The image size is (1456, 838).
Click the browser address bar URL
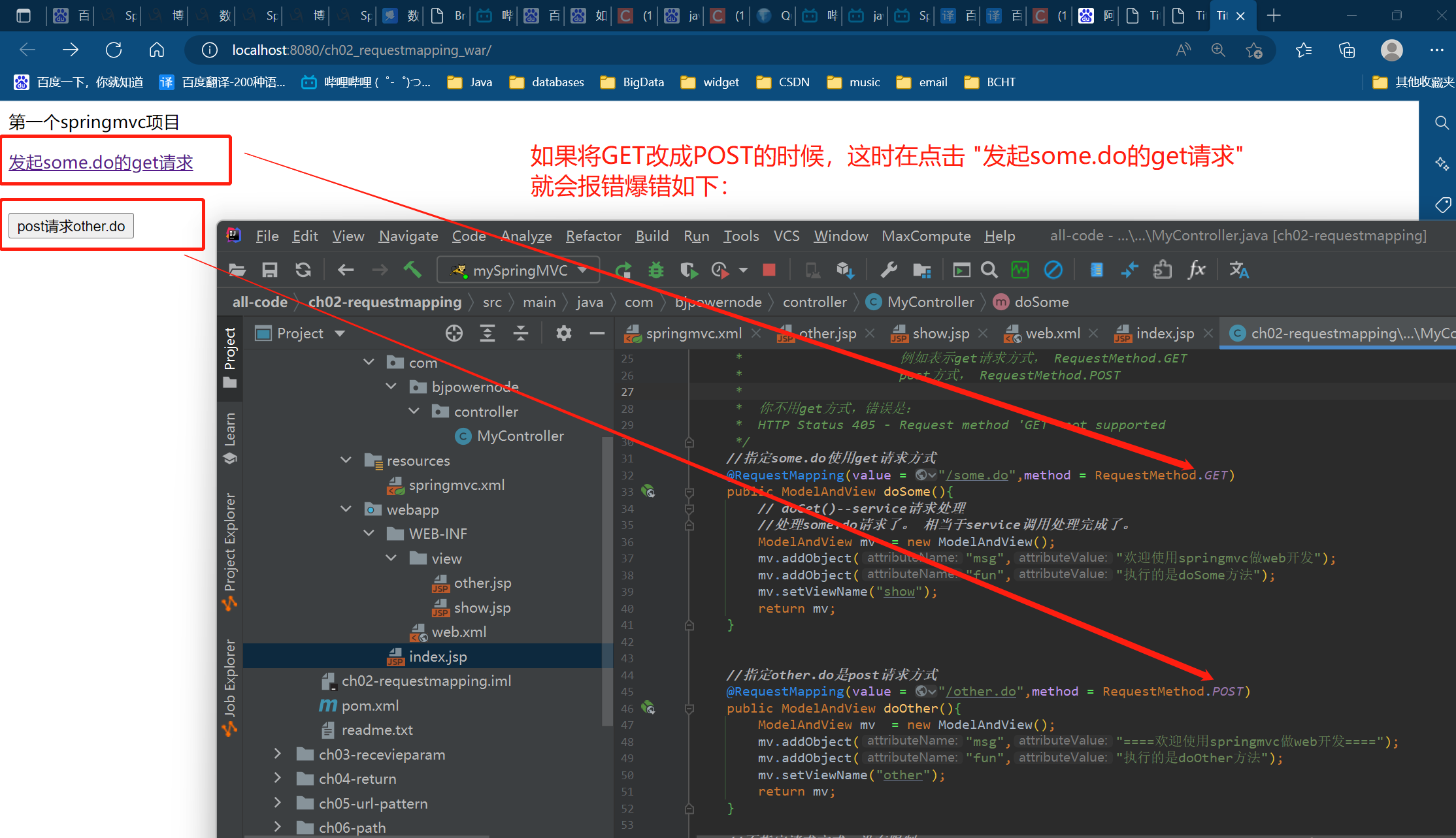tap(361, 50)
